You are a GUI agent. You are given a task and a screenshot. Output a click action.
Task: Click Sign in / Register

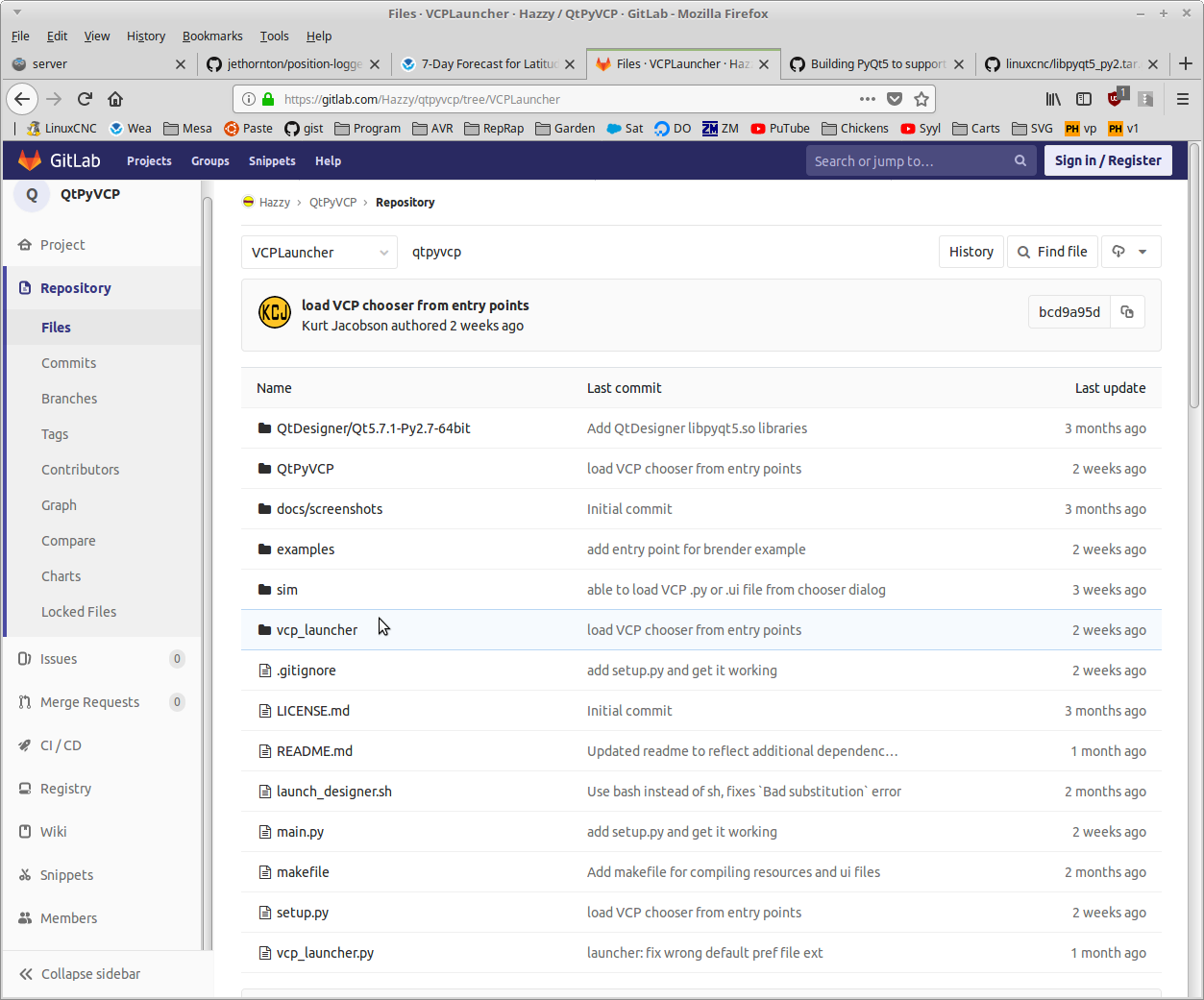click(1108, 160)
